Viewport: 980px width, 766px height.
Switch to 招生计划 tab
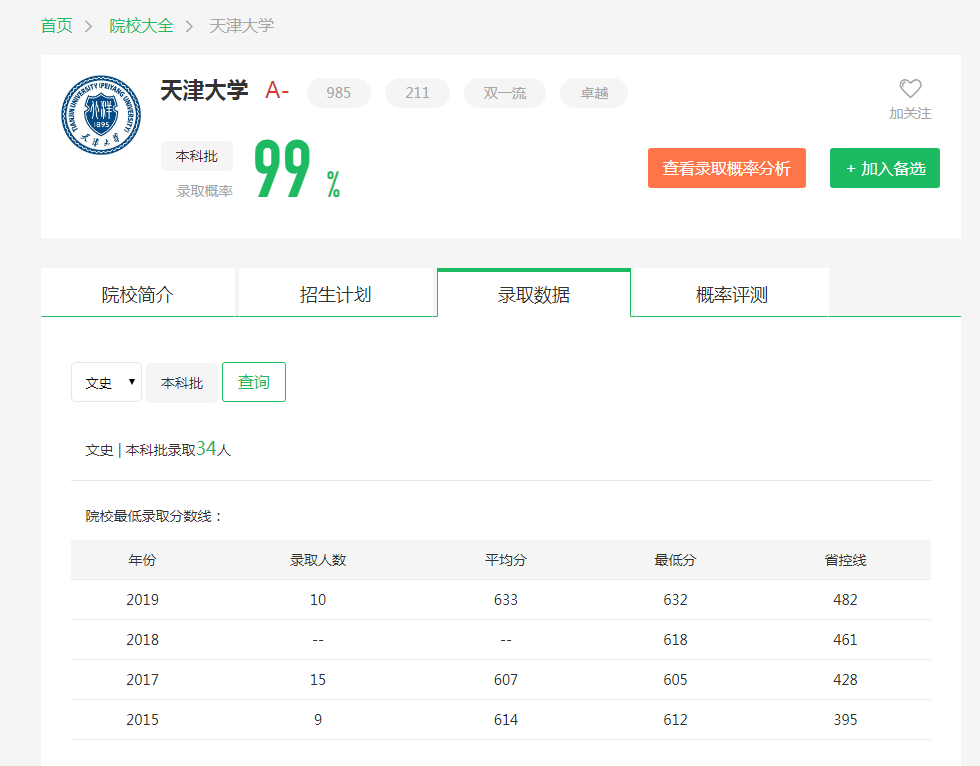pos(336,294)
